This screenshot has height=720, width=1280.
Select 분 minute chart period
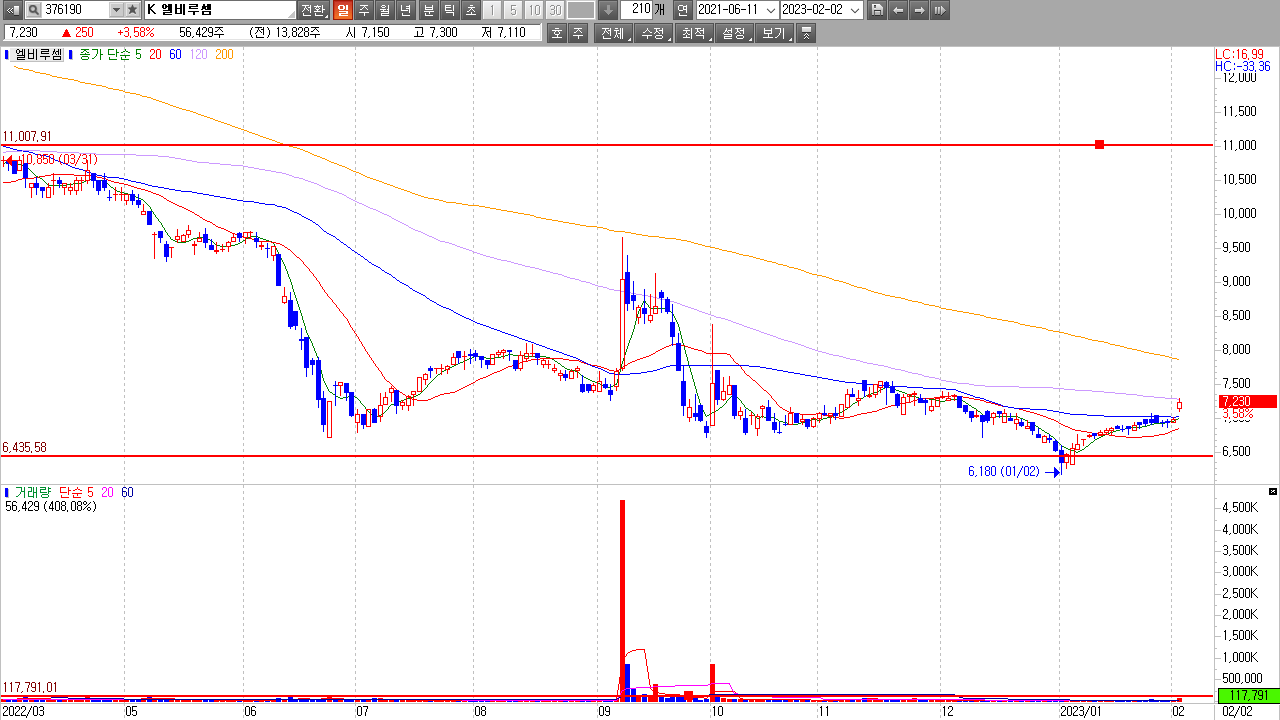pos(428,10)
